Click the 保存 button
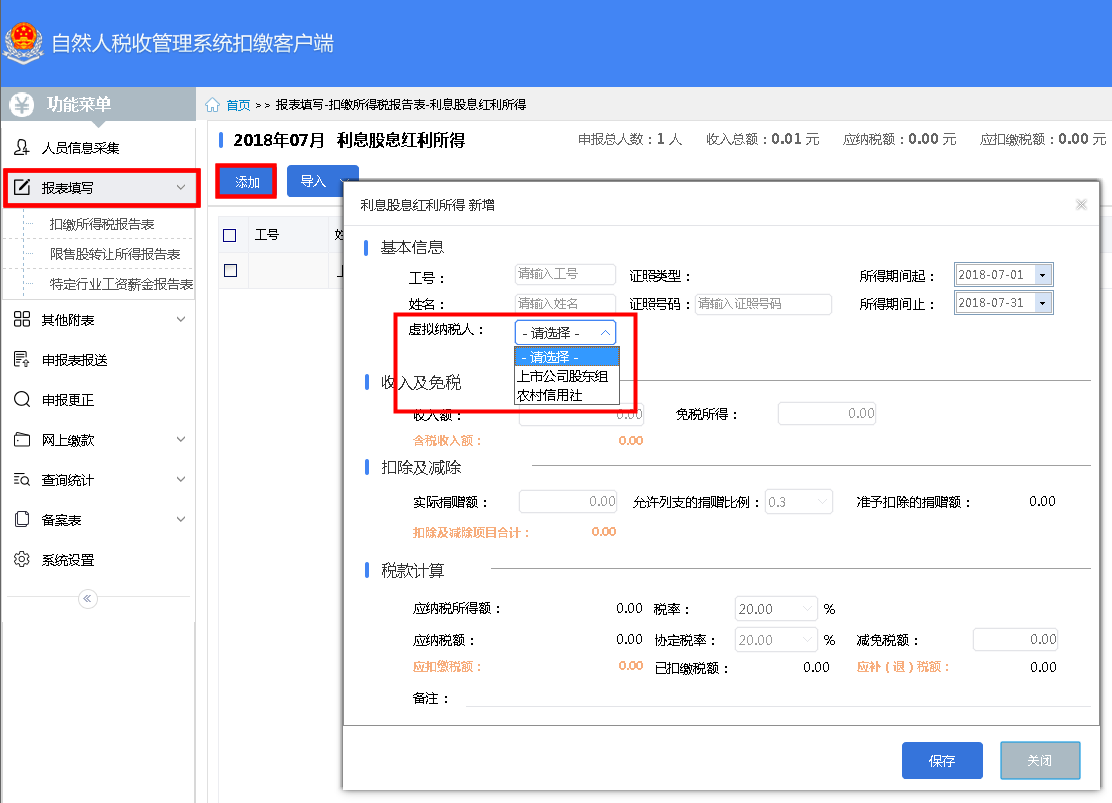The width and height of the screenshot is (1112, 803). [942, 761]
